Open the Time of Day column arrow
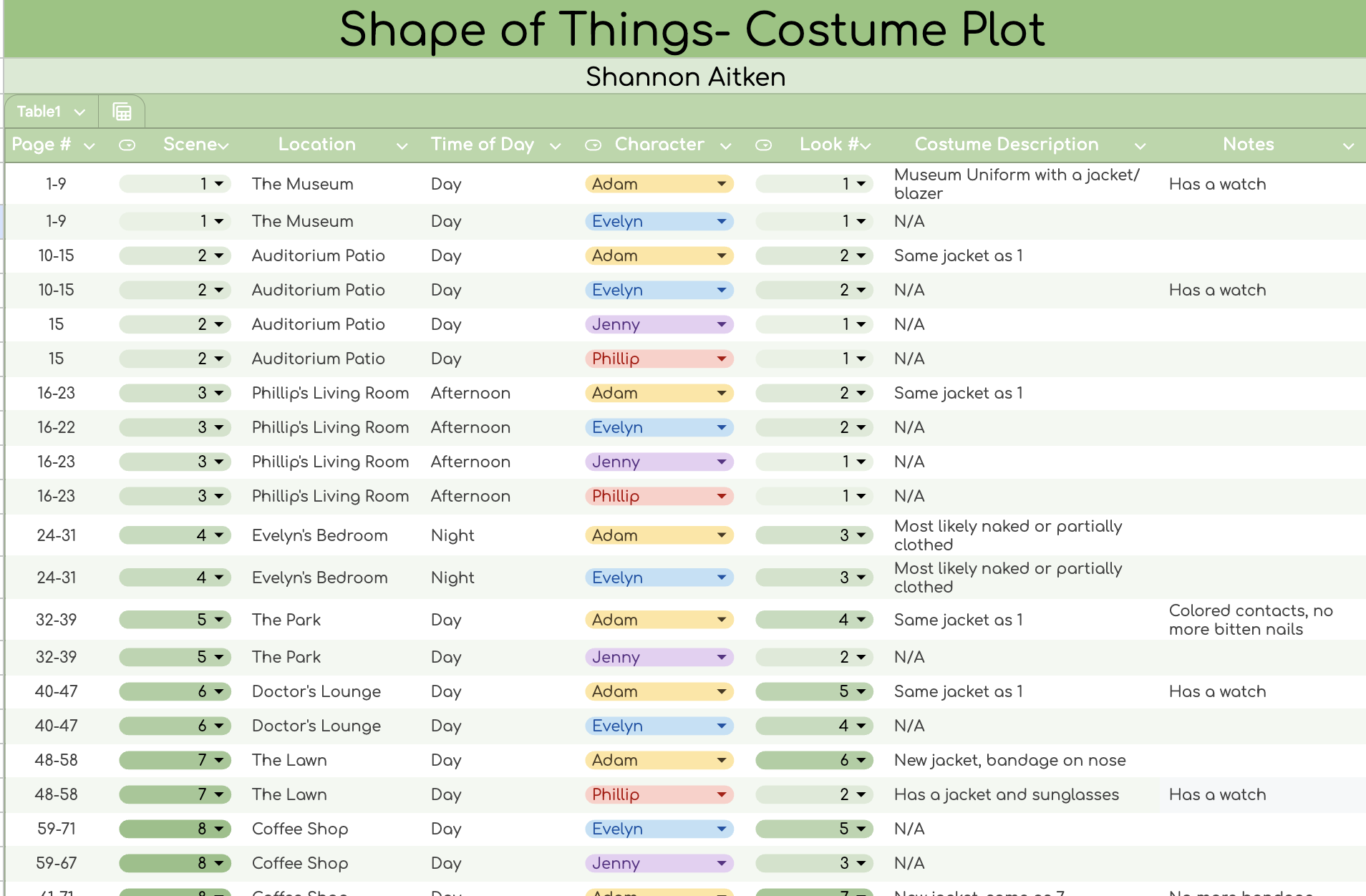Image resolution: width=1366 pixels, height=896 pixels. (x=555, y=146)
